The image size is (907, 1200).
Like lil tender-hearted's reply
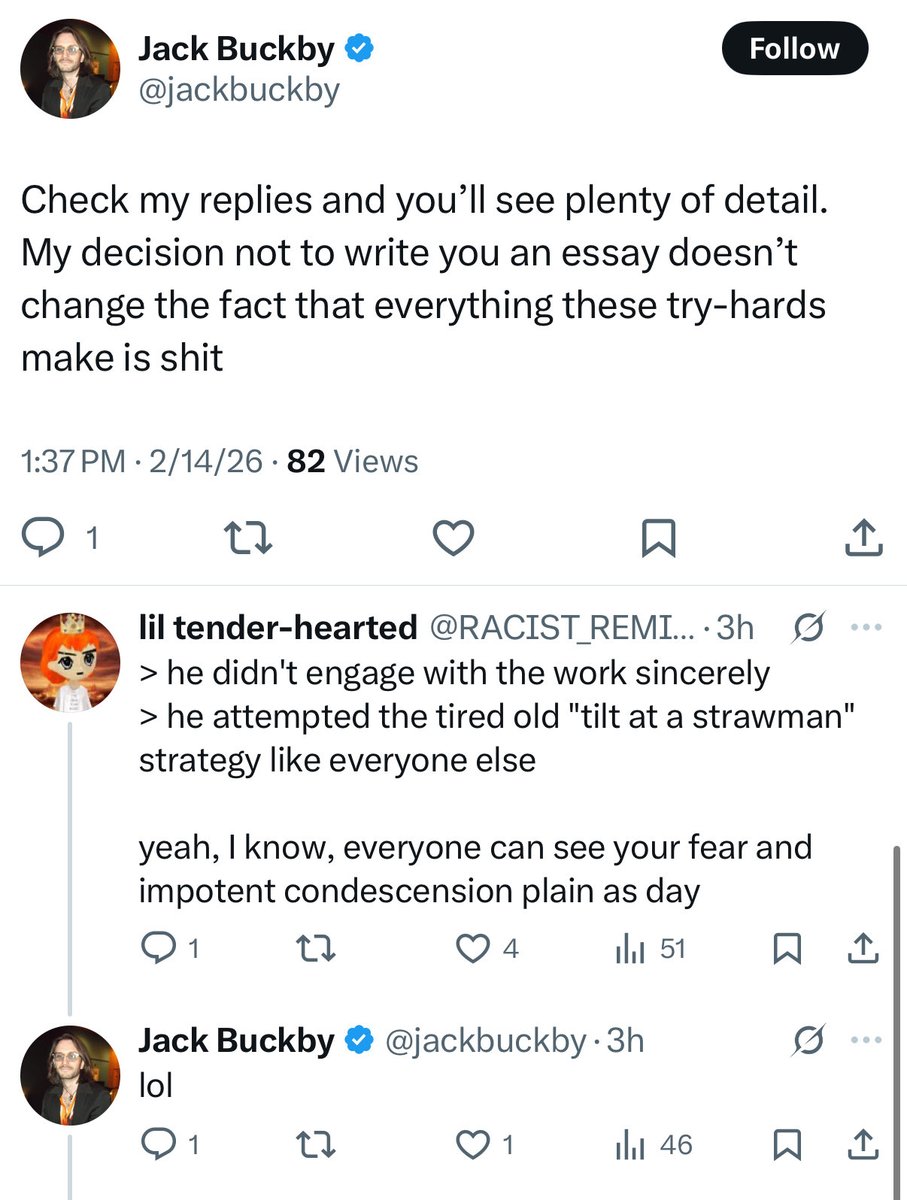[473, 948]
